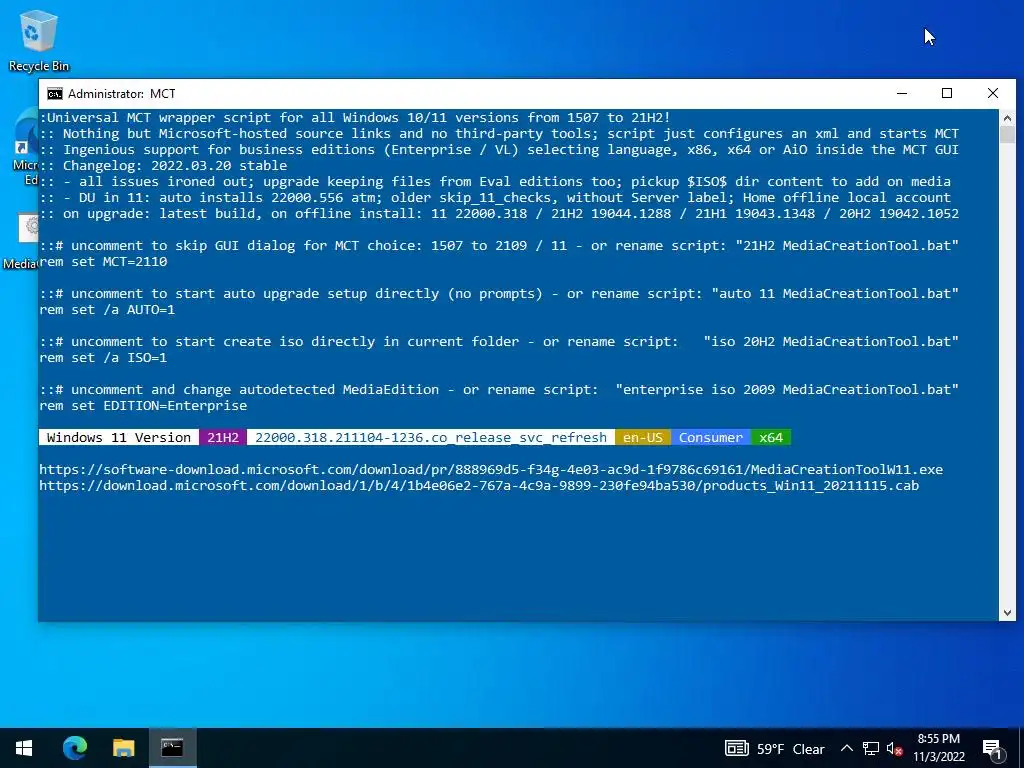
Task: Click the 'uncomment to start auto upgrade' comment line
Action: (499, 293)
